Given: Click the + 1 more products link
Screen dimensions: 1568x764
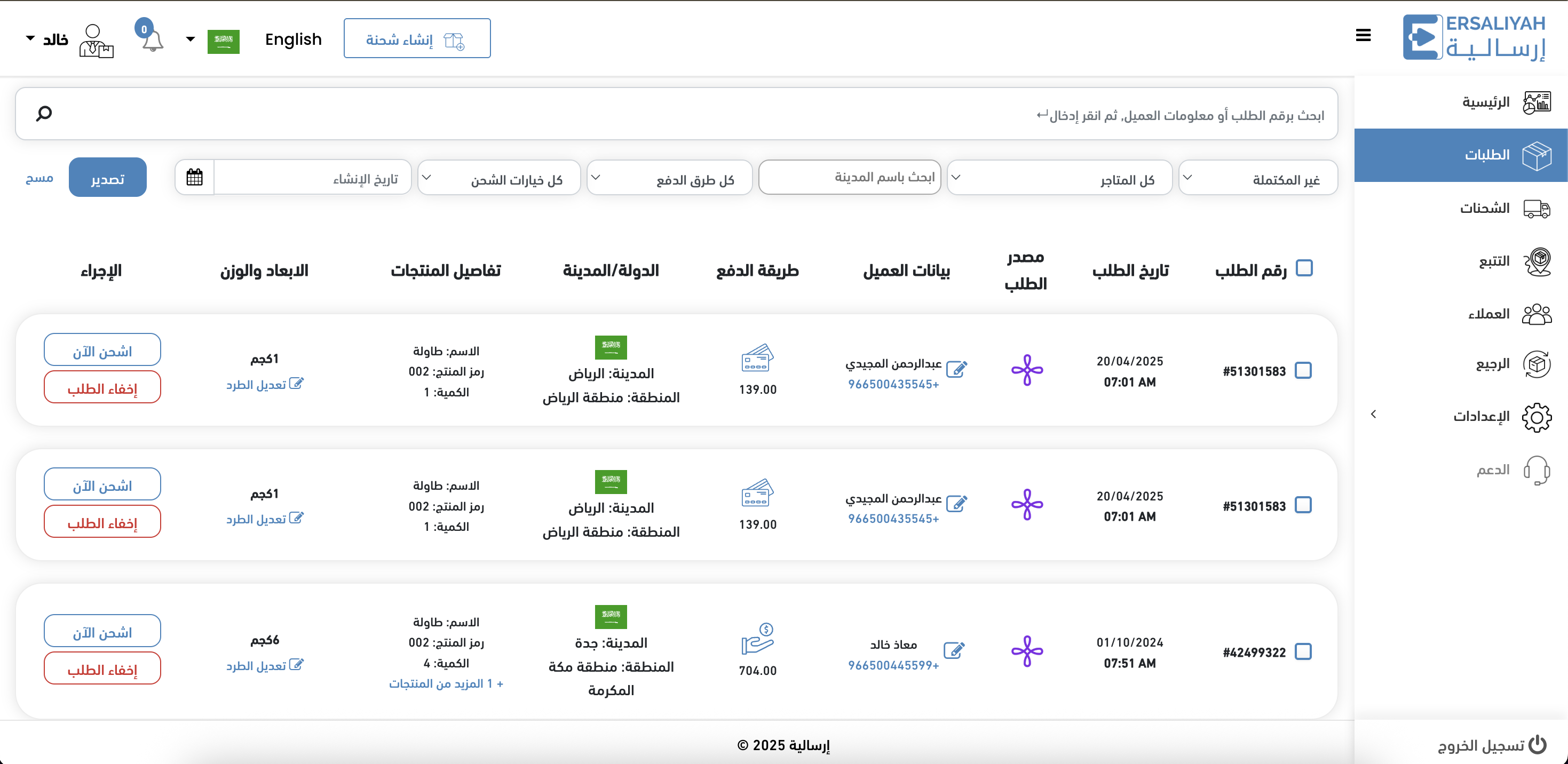Looking at the screenshot, I should (446, 684).
